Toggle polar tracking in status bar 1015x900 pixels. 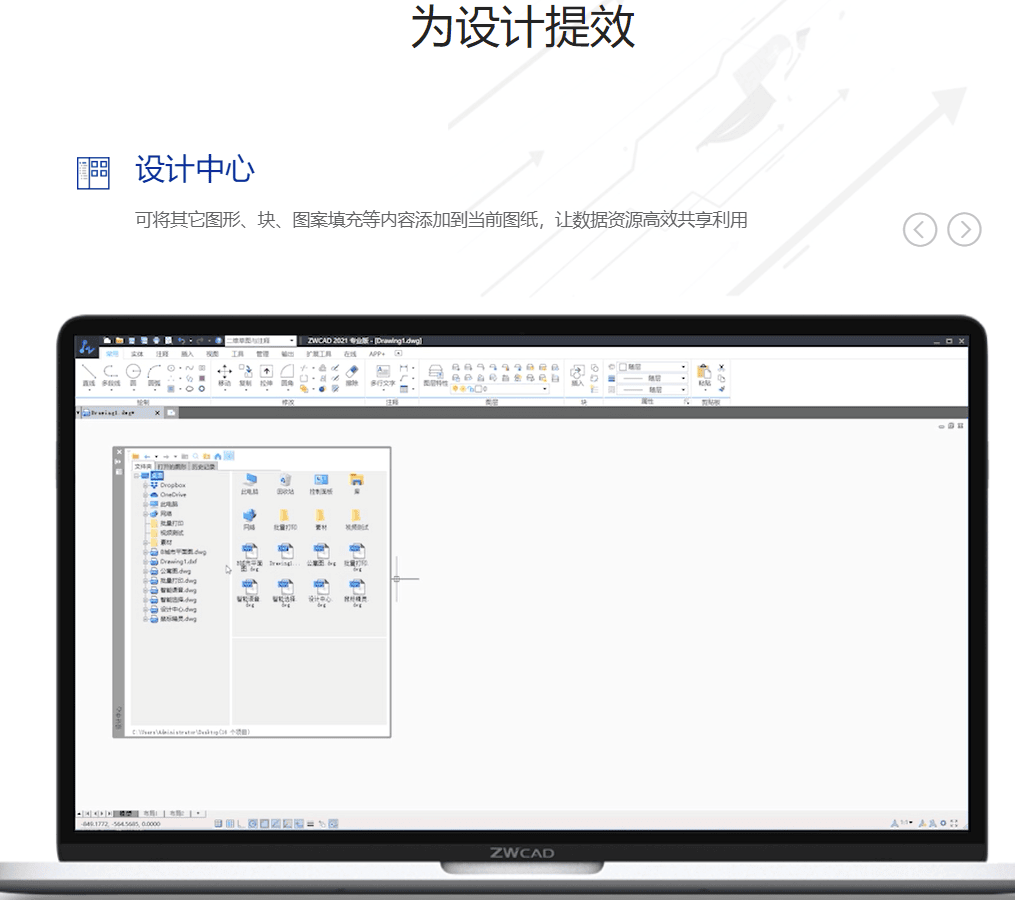(x=253, y=824)
